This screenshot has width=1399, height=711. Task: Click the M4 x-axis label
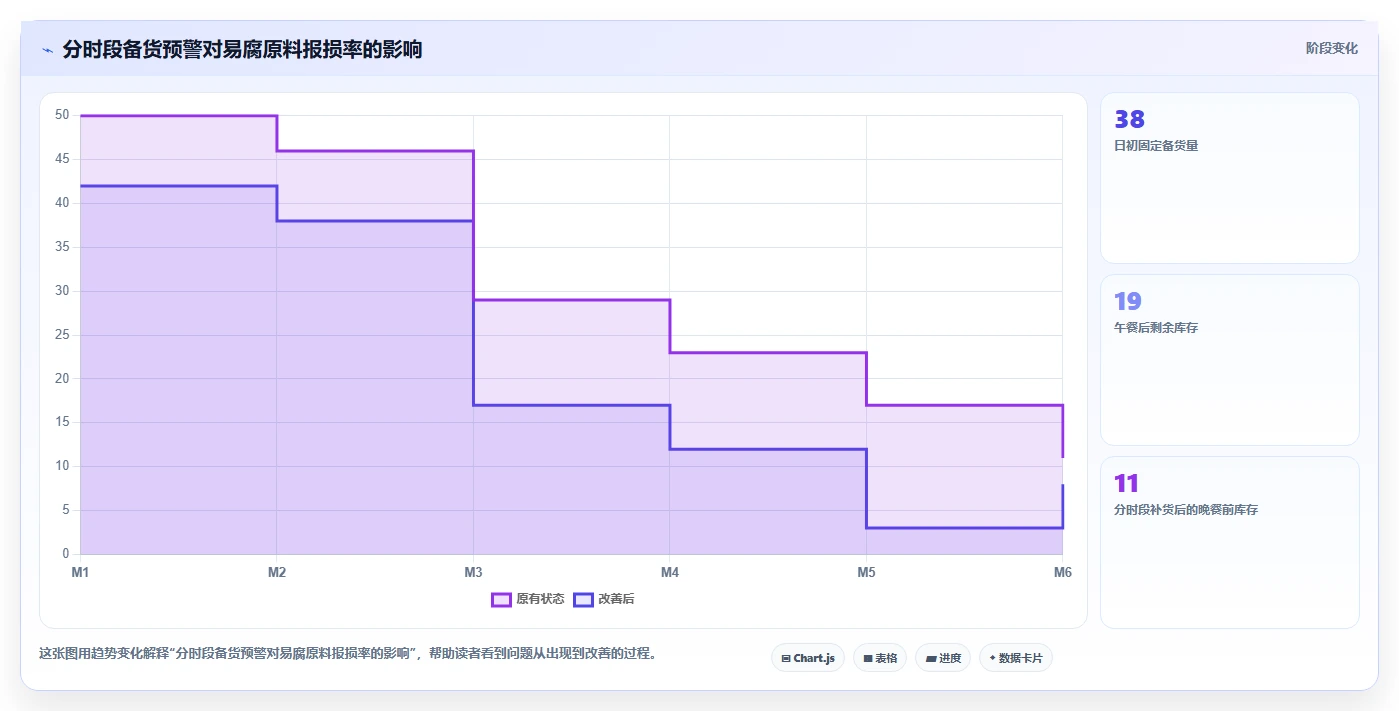click(670, 573)
